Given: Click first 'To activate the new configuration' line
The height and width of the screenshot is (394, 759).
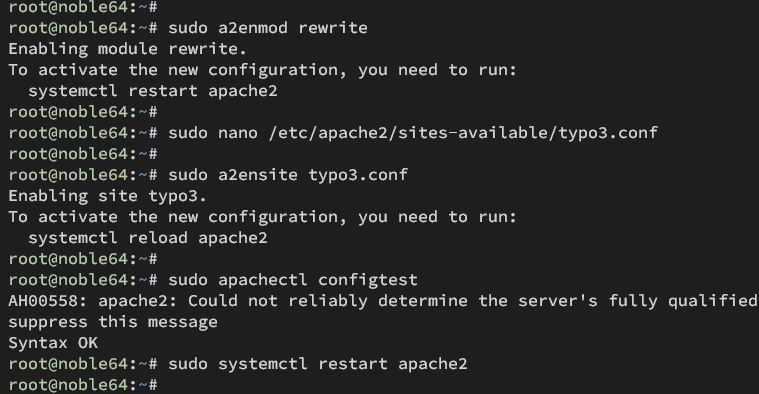Looking at the screenshot, I should pyautogui.click(x=262, y=70).
